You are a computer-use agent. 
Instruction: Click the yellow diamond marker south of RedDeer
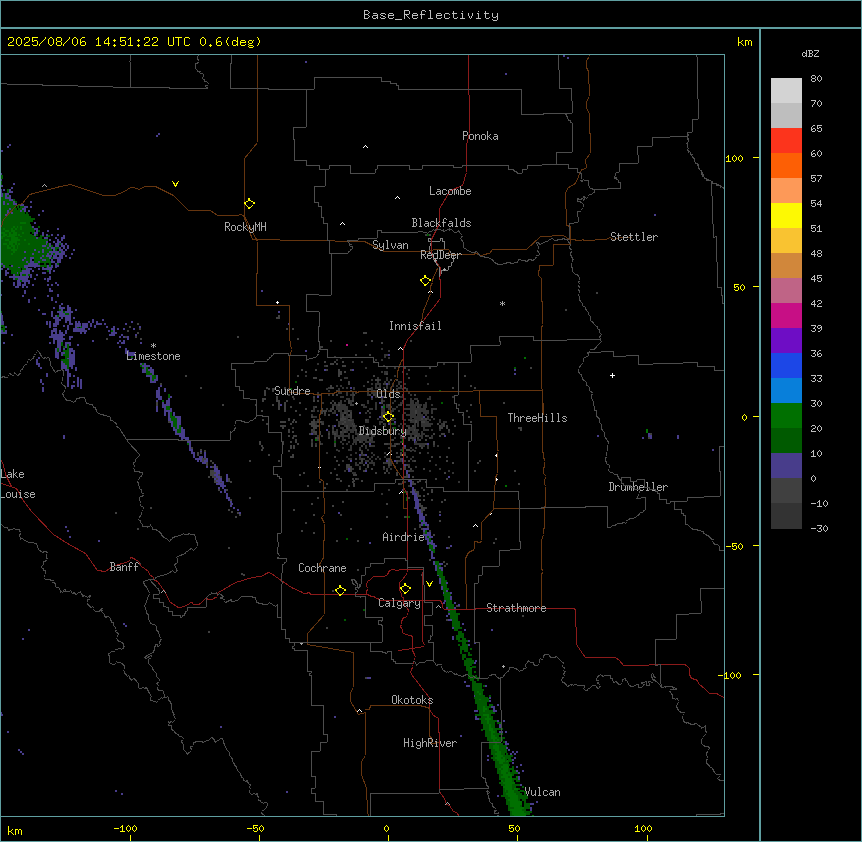(x=426, y=281)
